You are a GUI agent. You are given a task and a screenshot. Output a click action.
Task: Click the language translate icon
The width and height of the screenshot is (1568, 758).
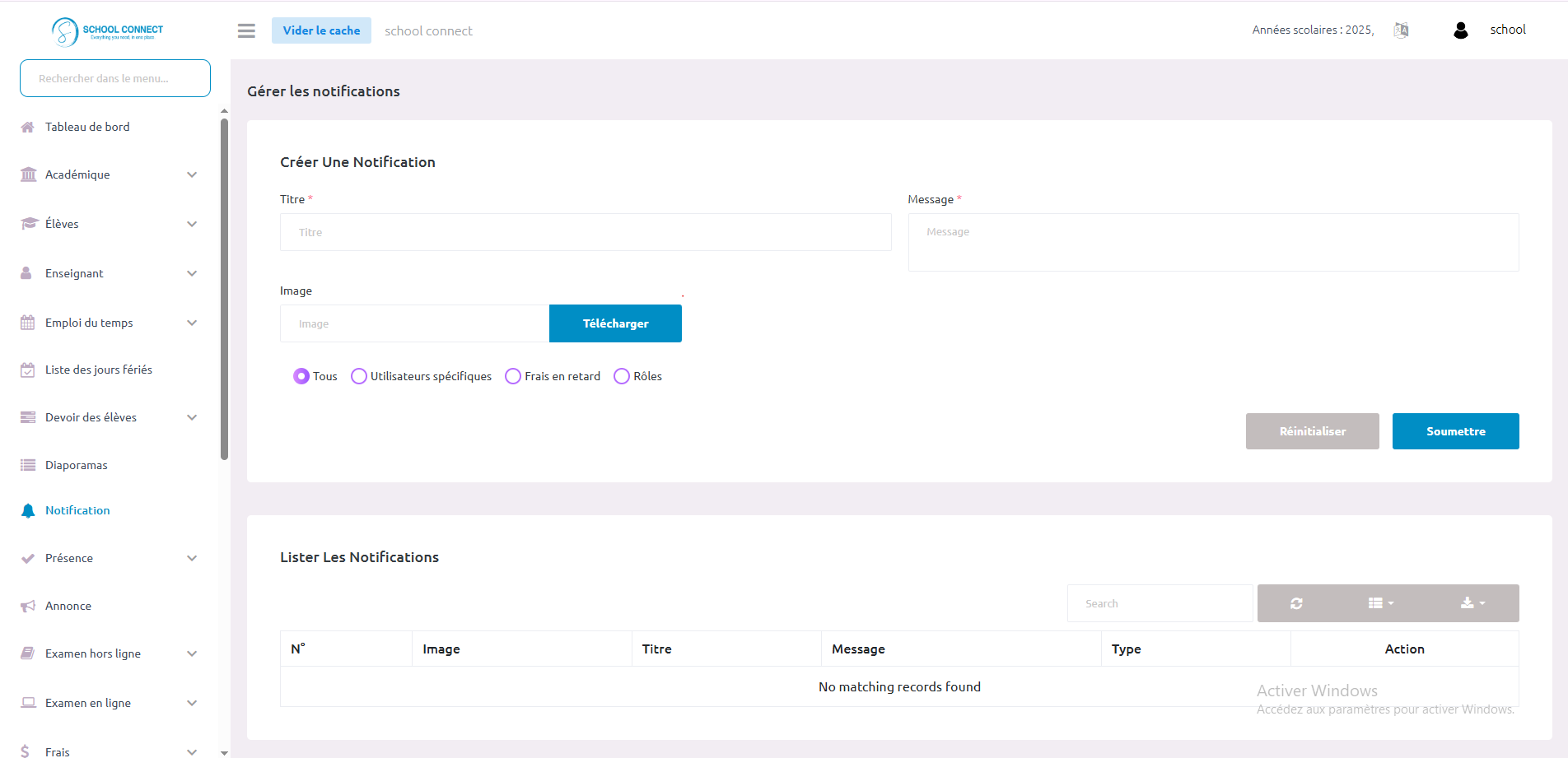click(1401, 30)
